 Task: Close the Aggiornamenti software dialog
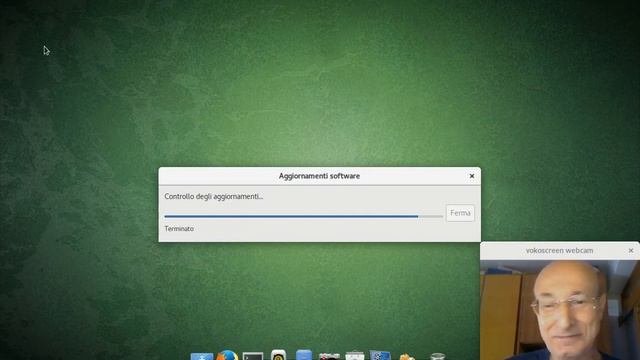(472, 176)
